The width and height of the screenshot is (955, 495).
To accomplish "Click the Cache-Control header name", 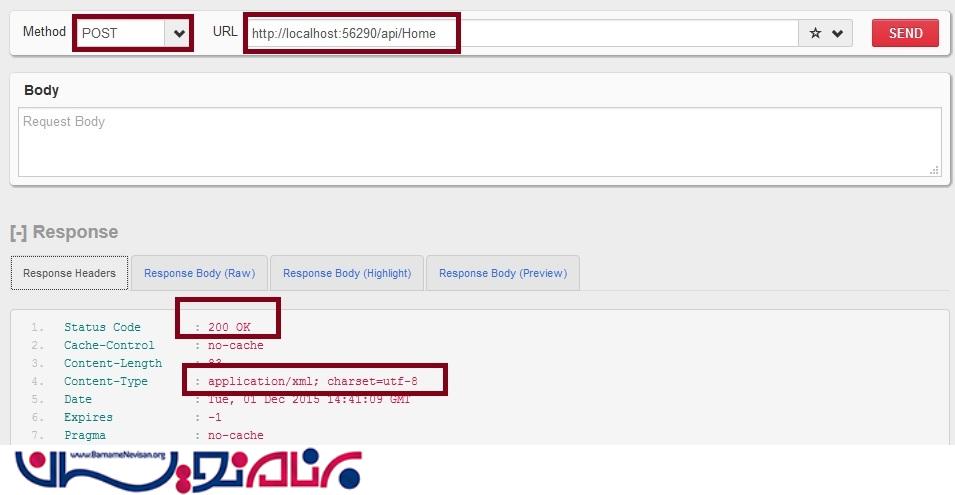I will [x=109, y=345].
